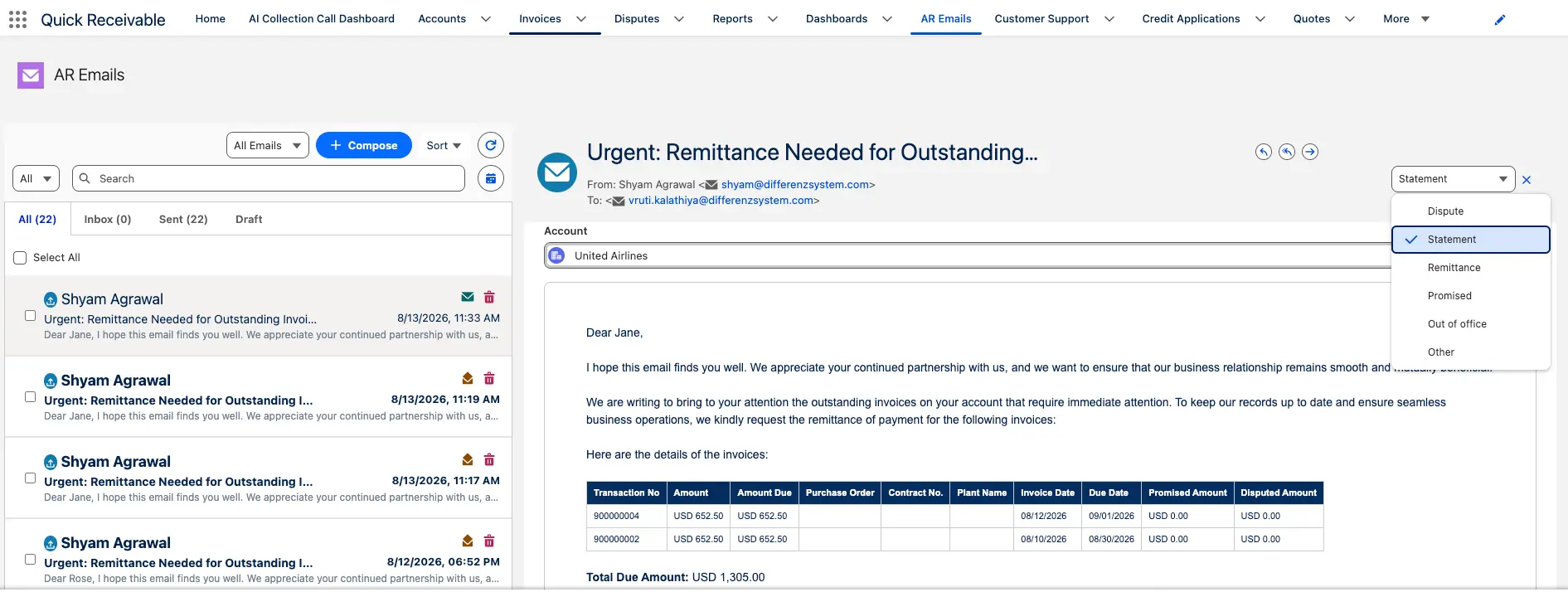The image size is (1568, 592).
Task: Open shyam@differenzsystem.com email link
Action: pos(795,185)
